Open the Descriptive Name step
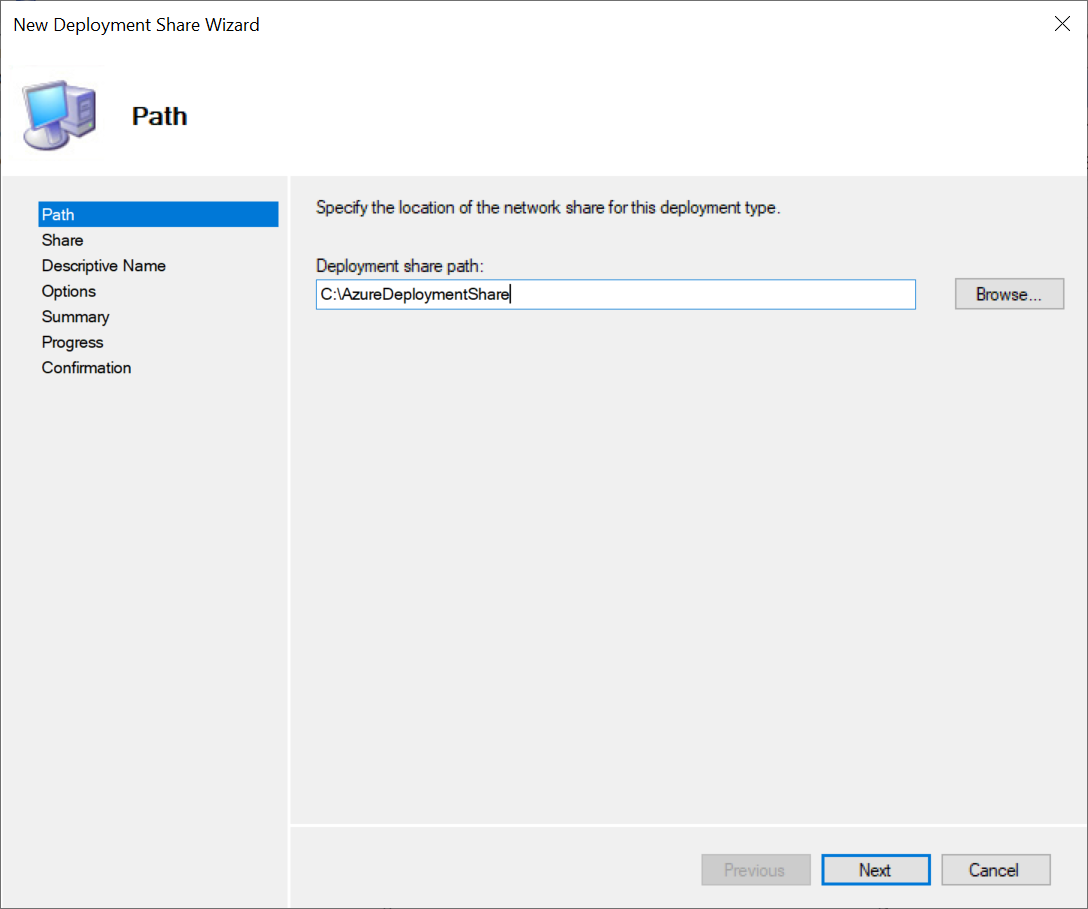Screen dimensions: 1088x909 [x=103, y=266]
